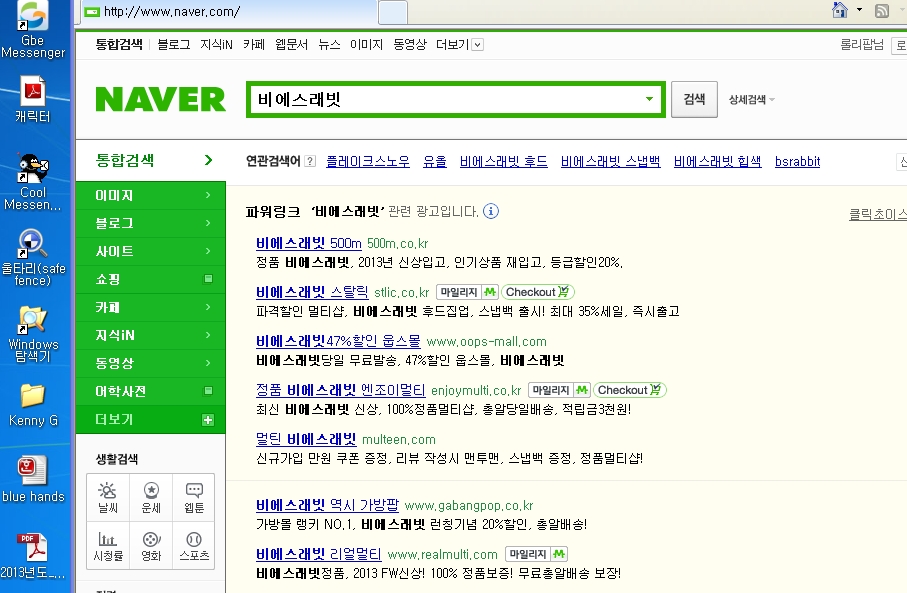
Task: Open ad link 비에스래빗47%할인 웁스몰
Action: tap(338, 341)
